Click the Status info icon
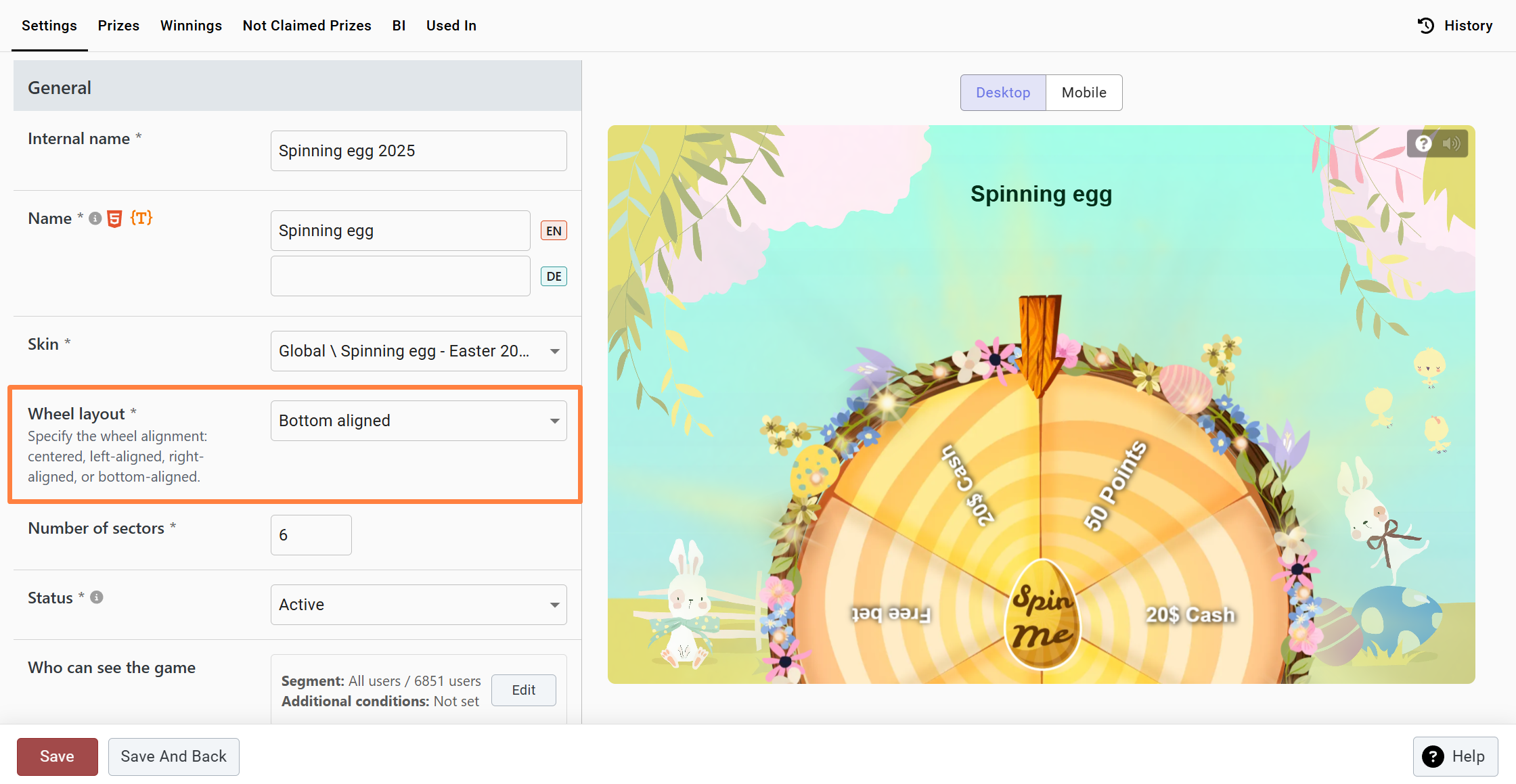Viewport: 1516px width, 784px height. click(97, 597)
